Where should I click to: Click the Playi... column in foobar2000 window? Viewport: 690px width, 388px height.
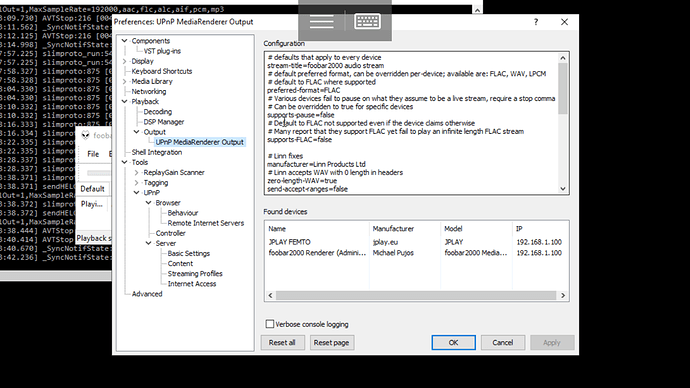click(x=92, y=204)
